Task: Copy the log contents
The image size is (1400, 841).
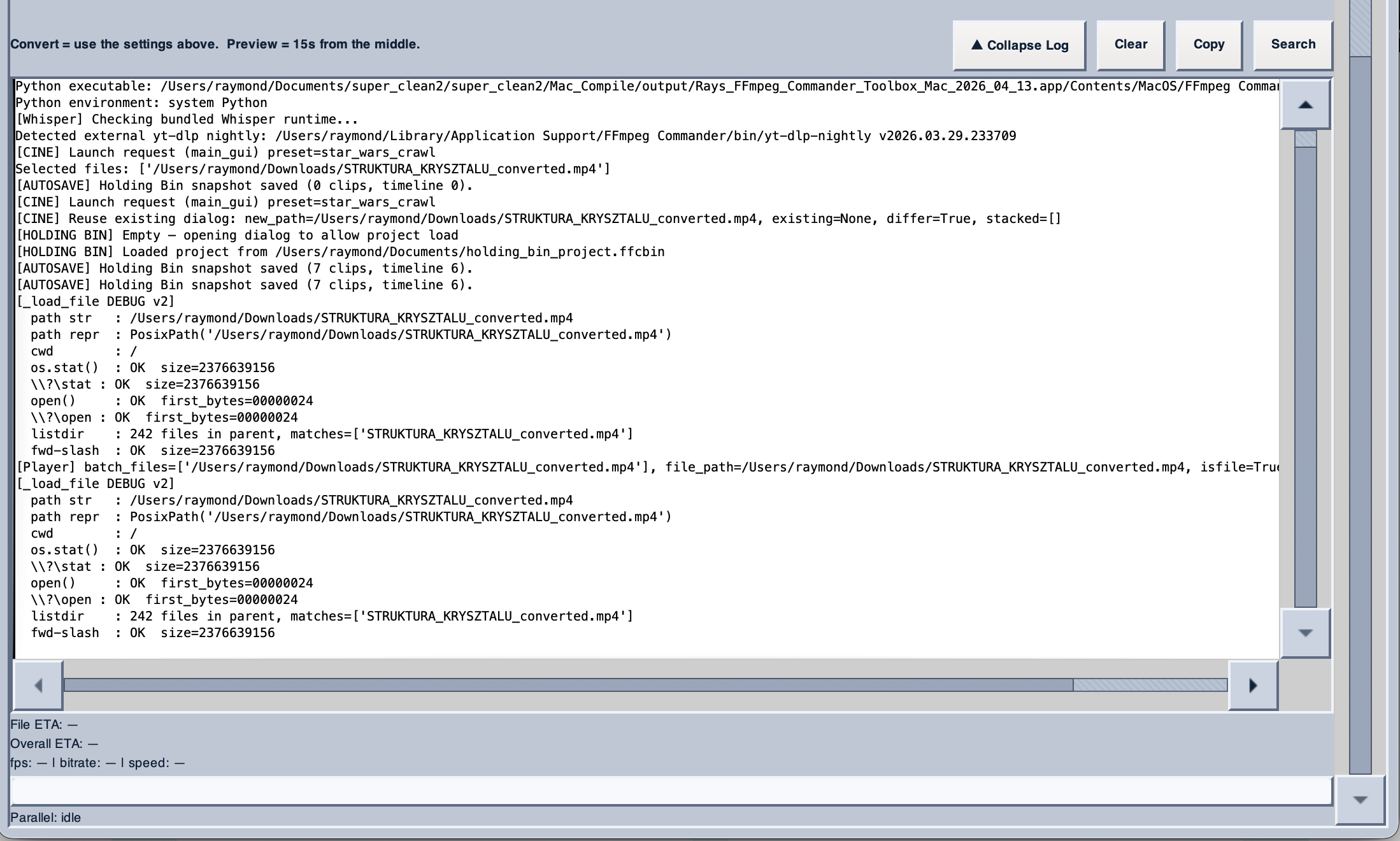Action: (x=1208, y=44)
